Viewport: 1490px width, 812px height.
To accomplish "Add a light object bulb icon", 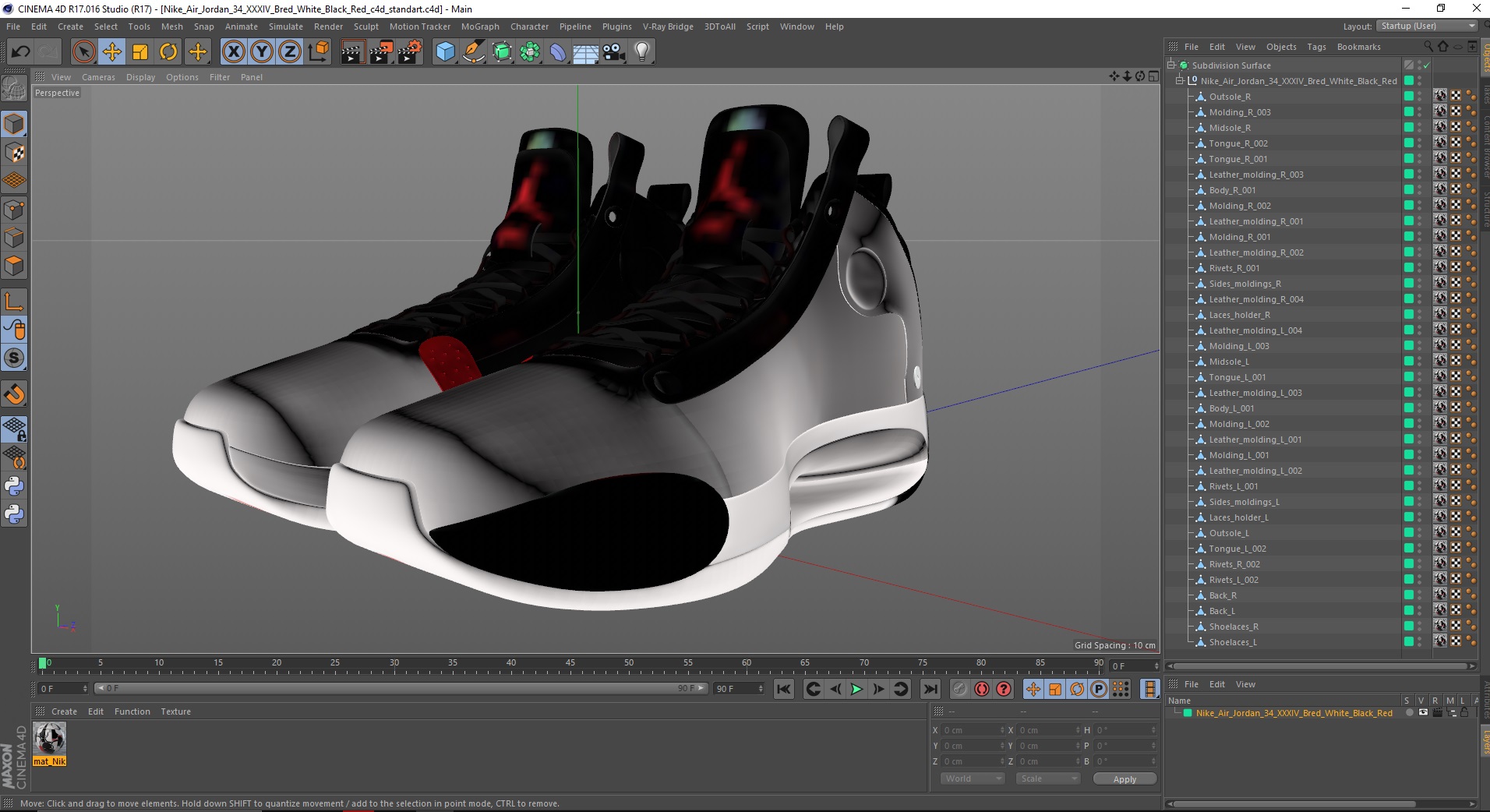I will coord(642,52).
